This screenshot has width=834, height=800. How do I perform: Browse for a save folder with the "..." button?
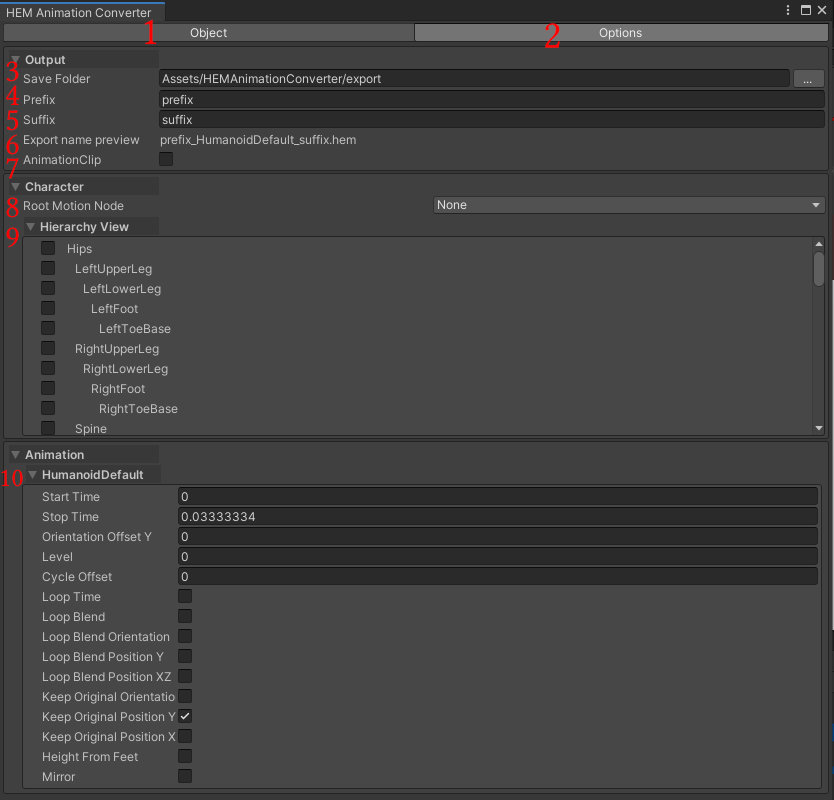click(x=808, y=78)
